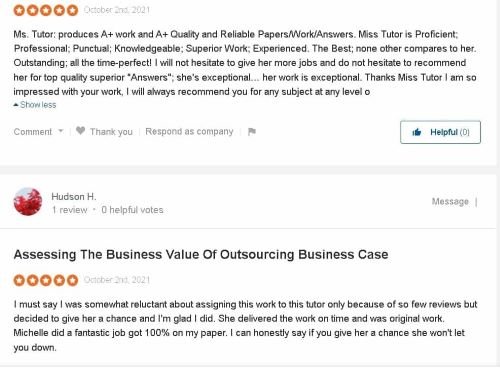
Task: Click the Comment link
Action: [x=33, y=132]
